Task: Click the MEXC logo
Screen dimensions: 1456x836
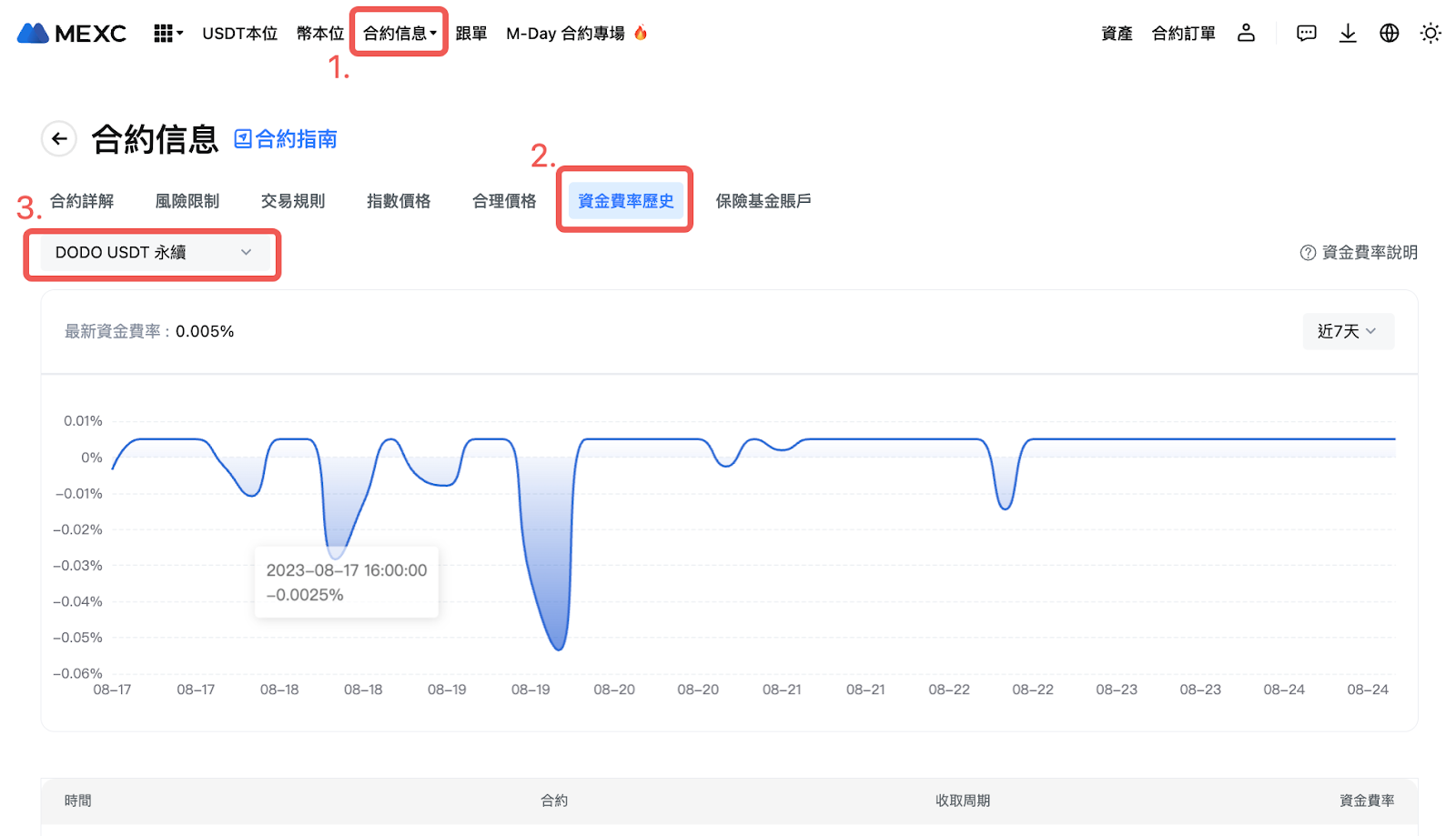Action: 72,34
